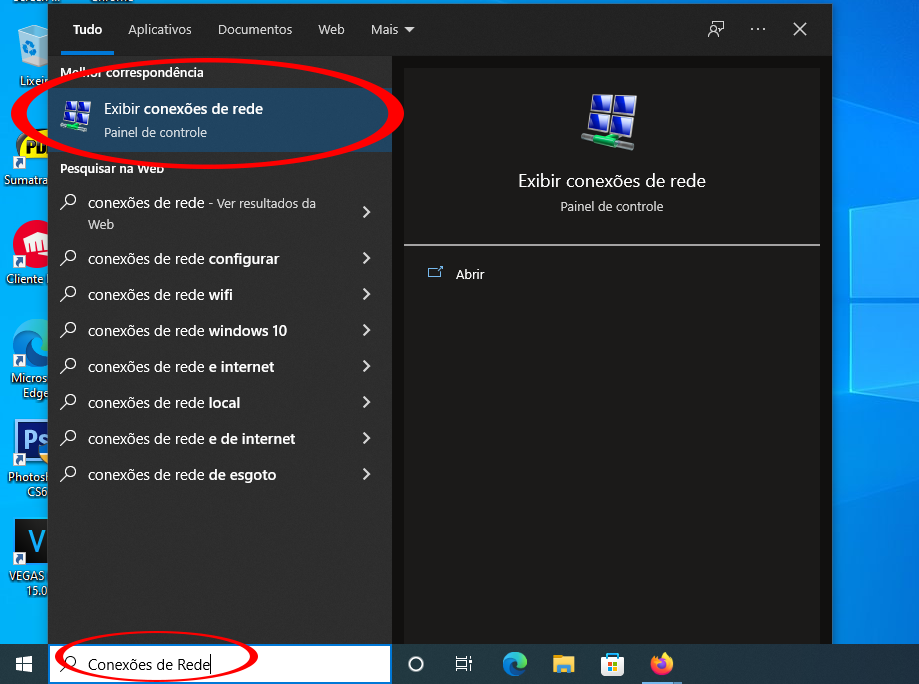
Task: Switch to the Documentos tab
Action: [x=254, y=30]
